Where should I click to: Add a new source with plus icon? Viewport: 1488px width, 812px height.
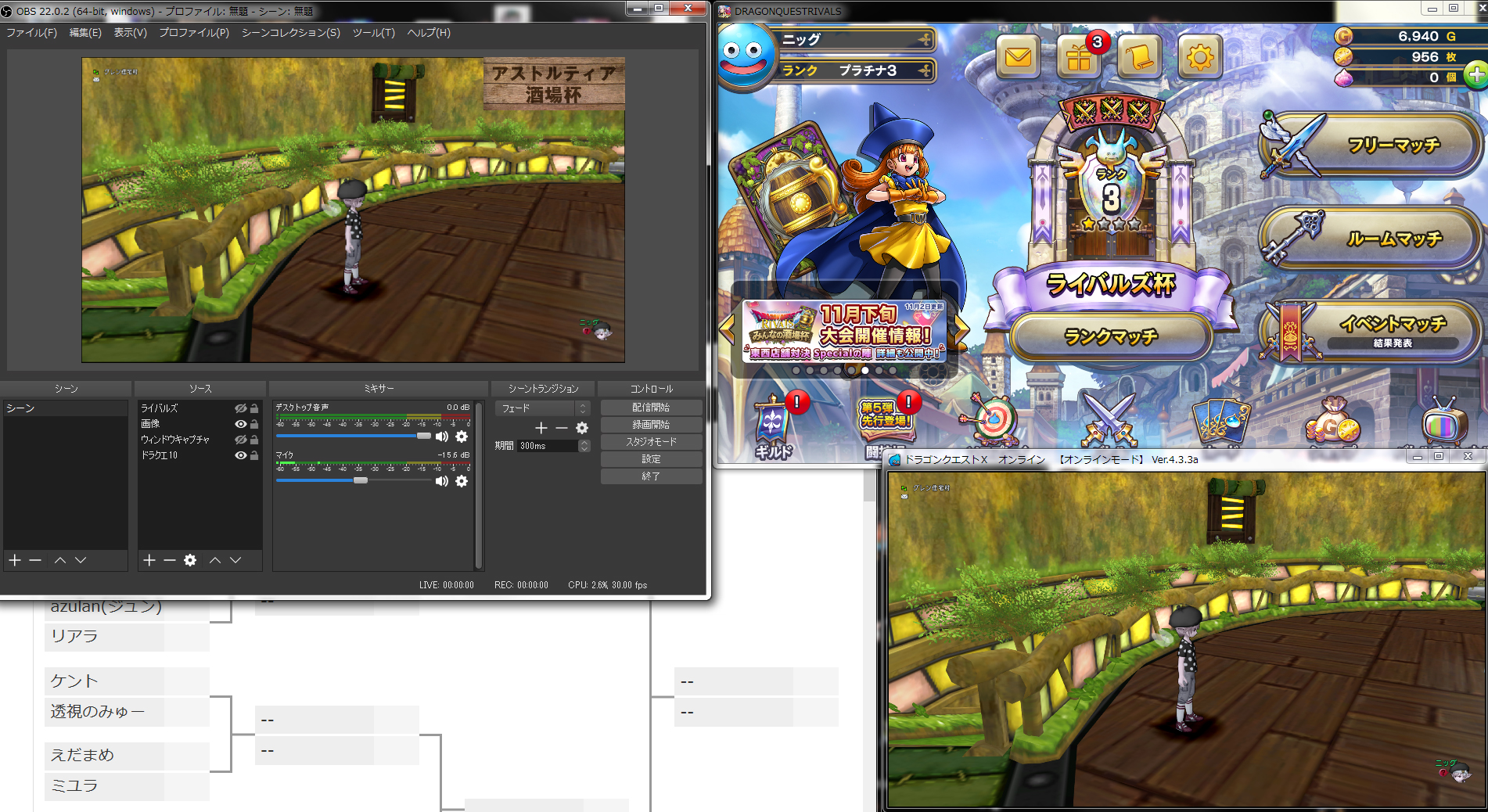point(149,560)
